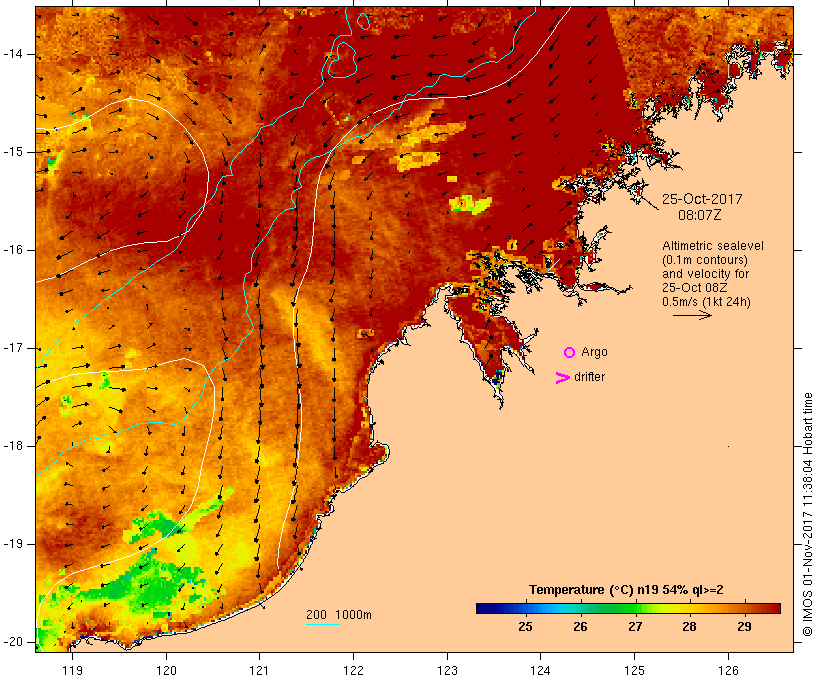Click the 0.5m/s velocity scale arrow
The height and width of the screenshot is (680, 820).
pyautogui.click(x=692, y=315)
